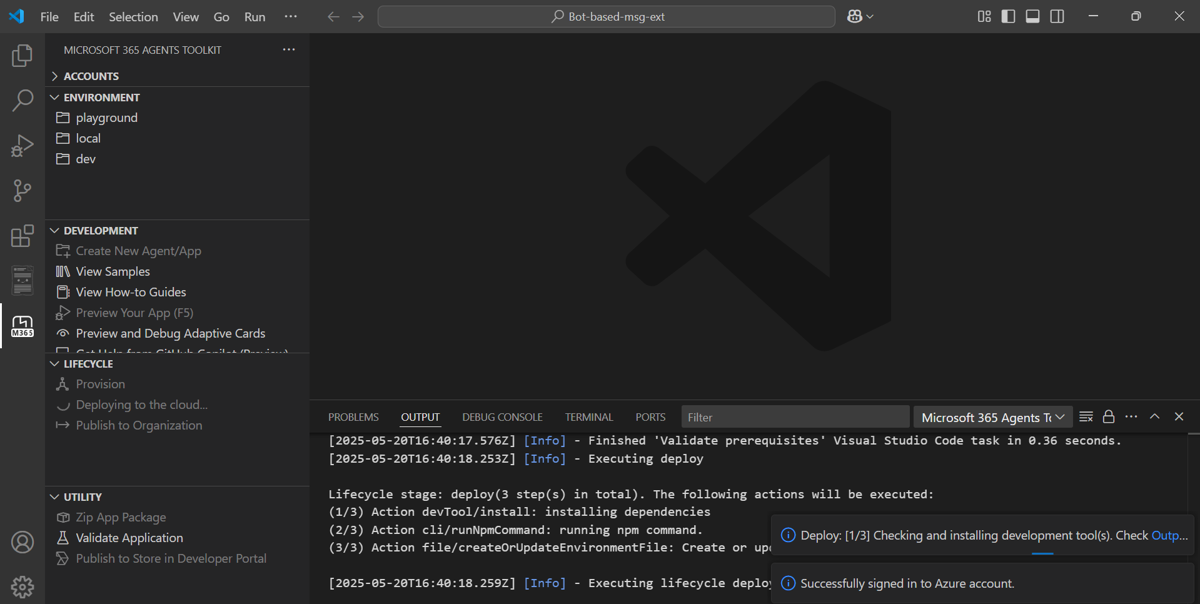The height and width of the screenshot is (604, 1200).
Task: Open View How-to Guides
Action: (177, 292)
